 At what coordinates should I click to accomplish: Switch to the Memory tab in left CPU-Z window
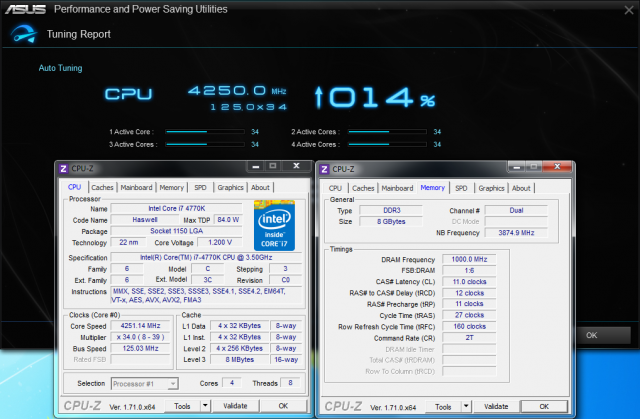(x=171, y=187)
